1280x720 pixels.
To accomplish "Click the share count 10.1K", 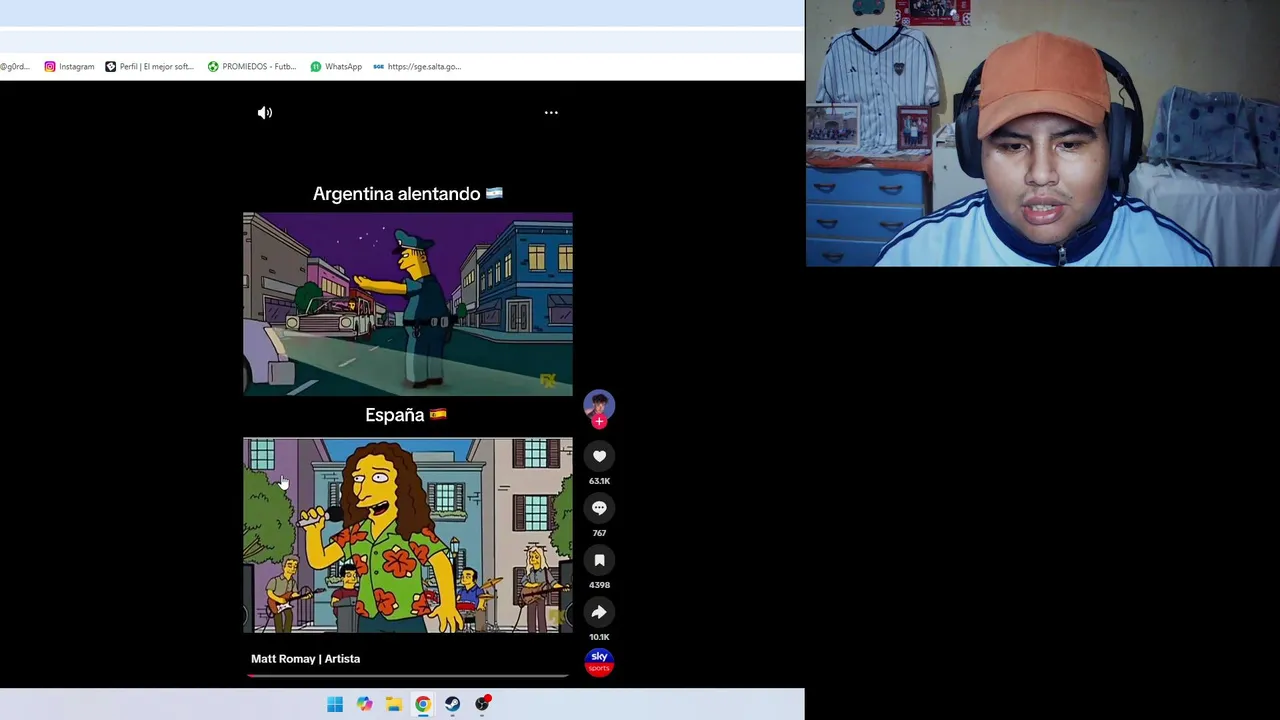I will pyautogui.click(x=599, y=637).
